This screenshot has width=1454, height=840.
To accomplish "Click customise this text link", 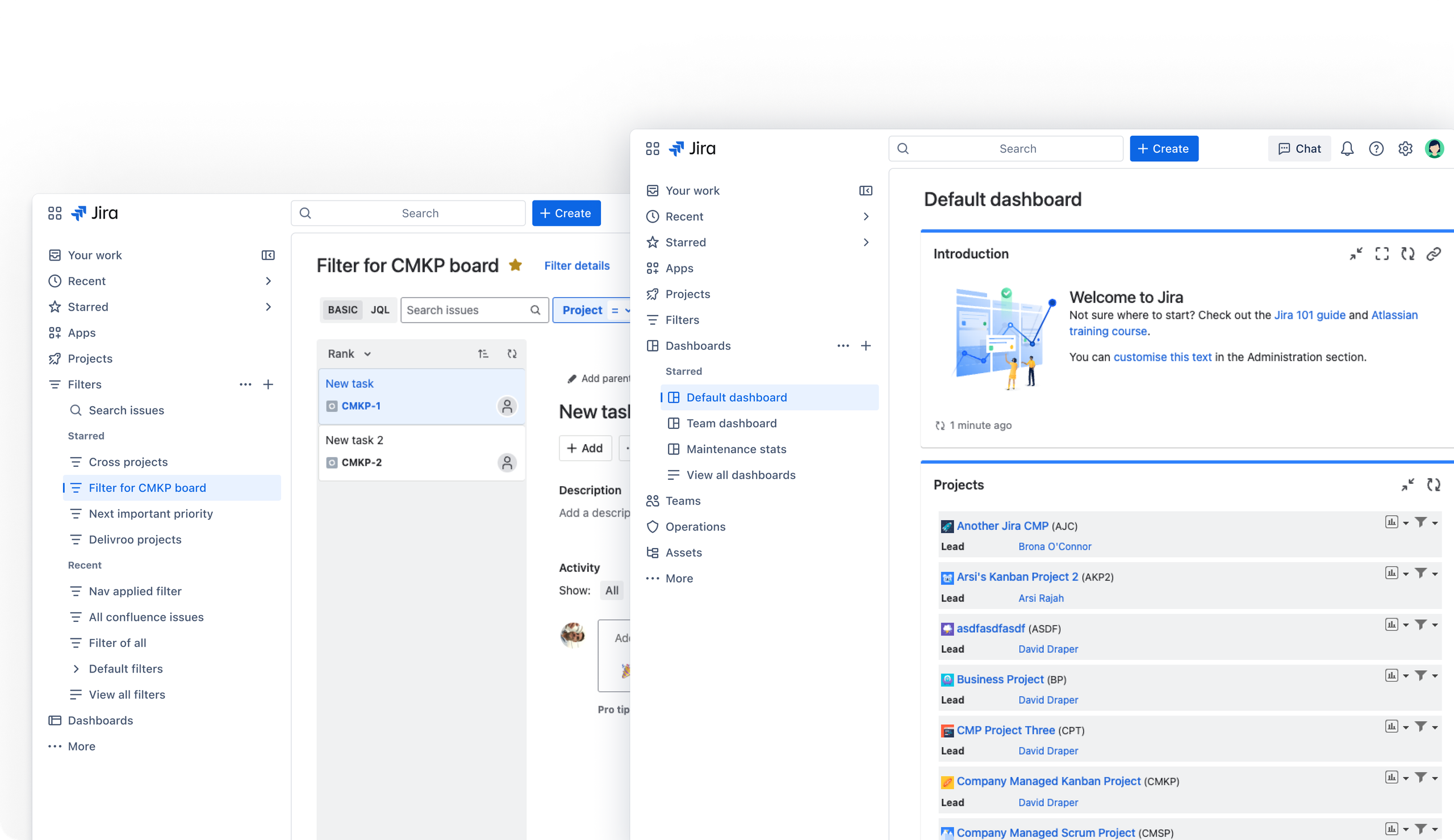I will tap(1162, 357).
